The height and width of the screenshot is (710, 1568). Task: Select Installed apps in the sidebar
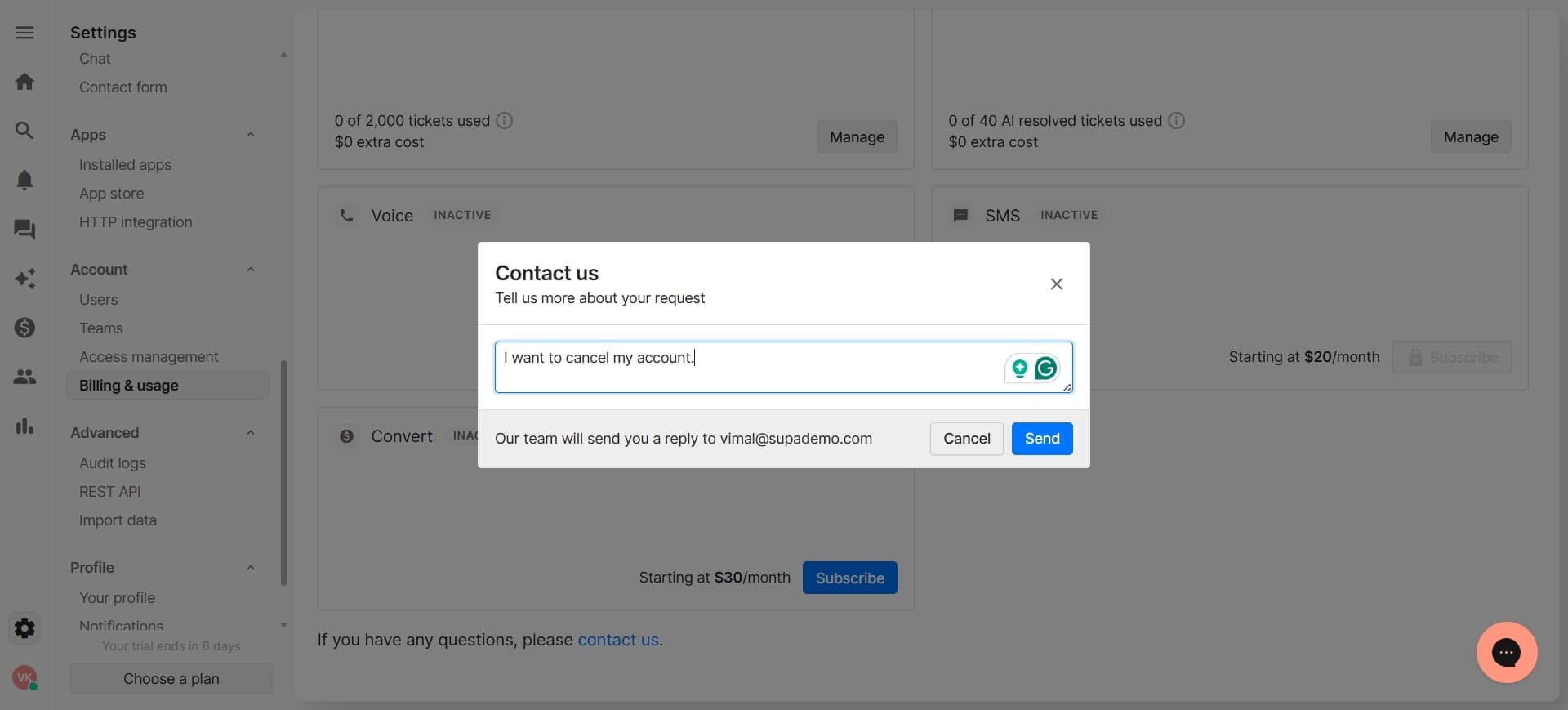[125, 164]
